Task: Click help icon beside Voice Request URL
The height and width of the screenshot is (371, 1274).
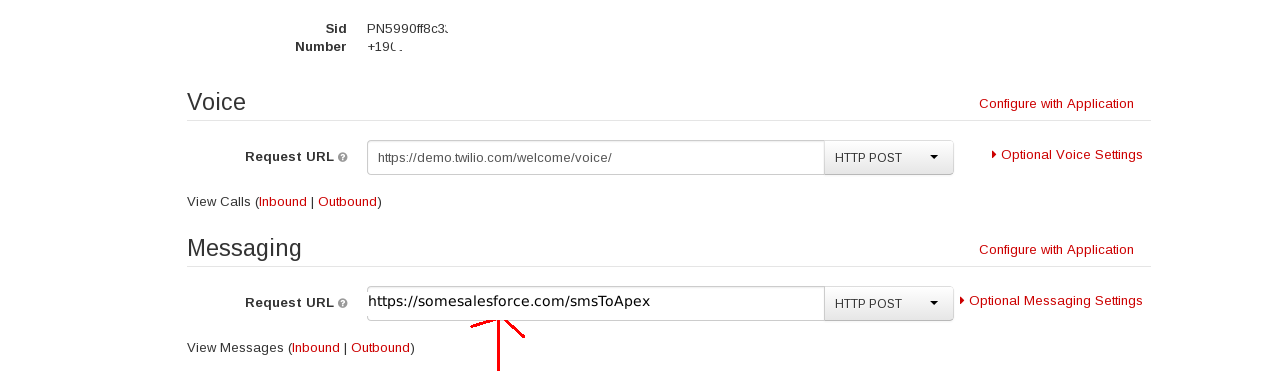Action: point(343,157)
